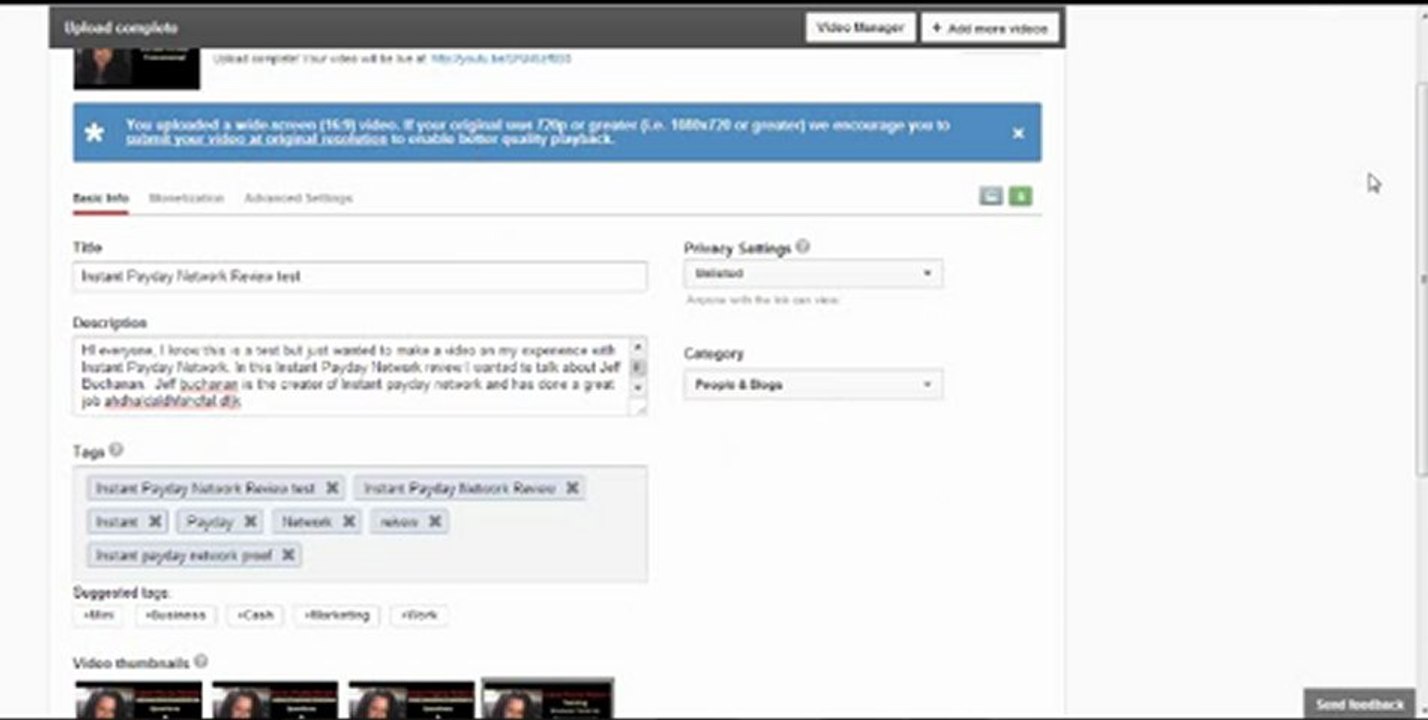Click the Send feedback button
This screenshot has height=720, width=1428.
(x=1360, y=704)
